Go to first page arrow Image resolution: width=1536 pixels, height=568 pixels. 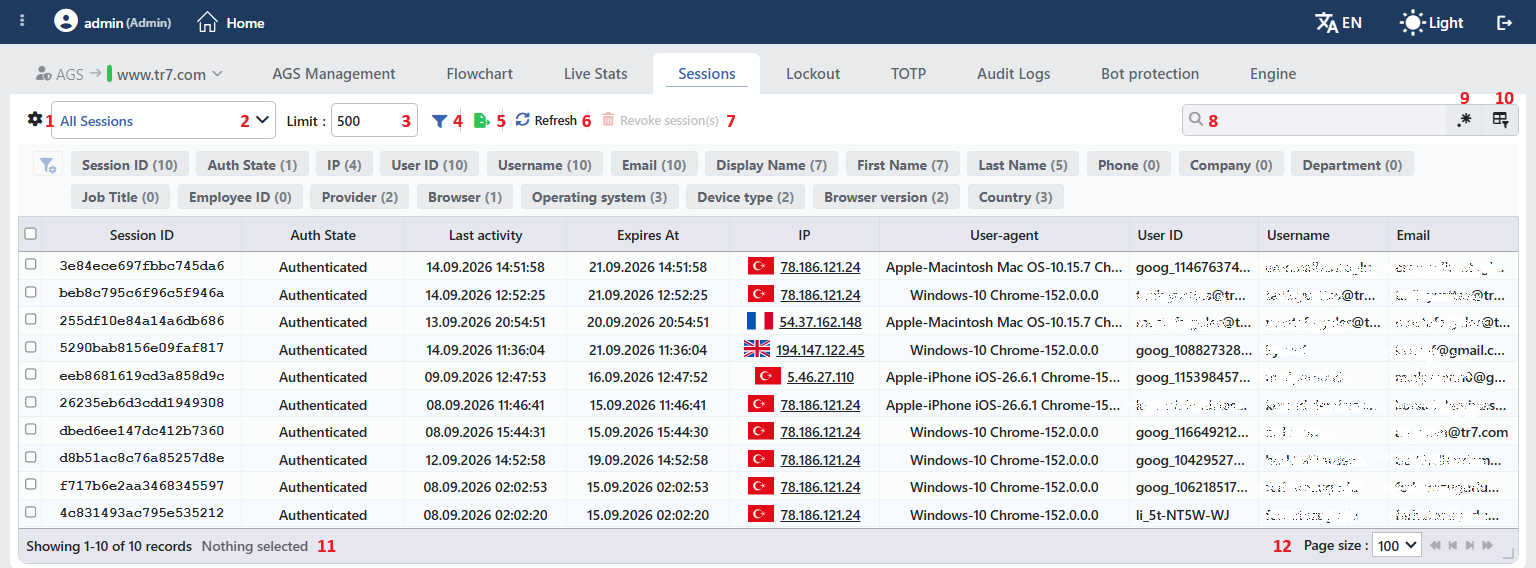pyautogui.click(x=1436, y=545)
